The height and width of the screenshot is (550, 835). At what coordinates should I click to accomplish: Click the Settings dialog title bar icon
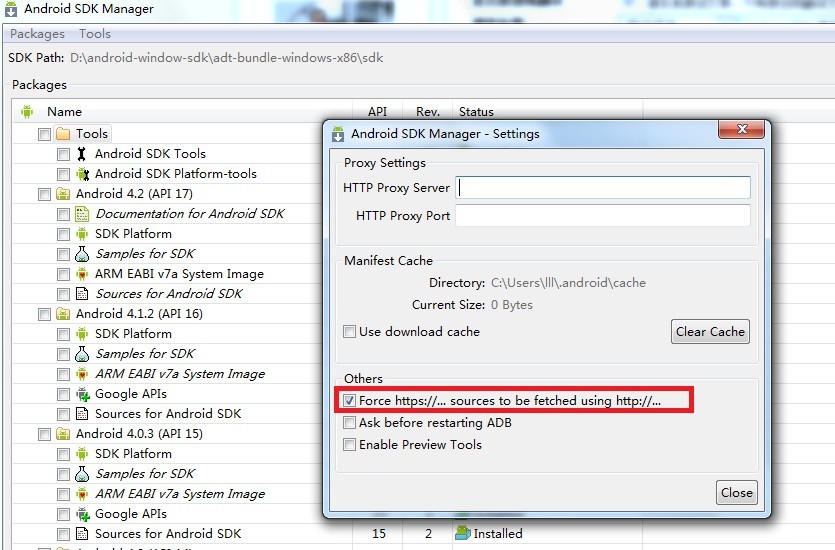338,134
